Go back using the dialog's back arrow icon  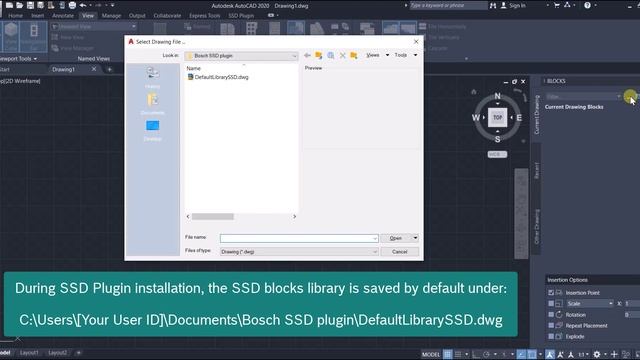pyautogui.click(x=307, y=55)
